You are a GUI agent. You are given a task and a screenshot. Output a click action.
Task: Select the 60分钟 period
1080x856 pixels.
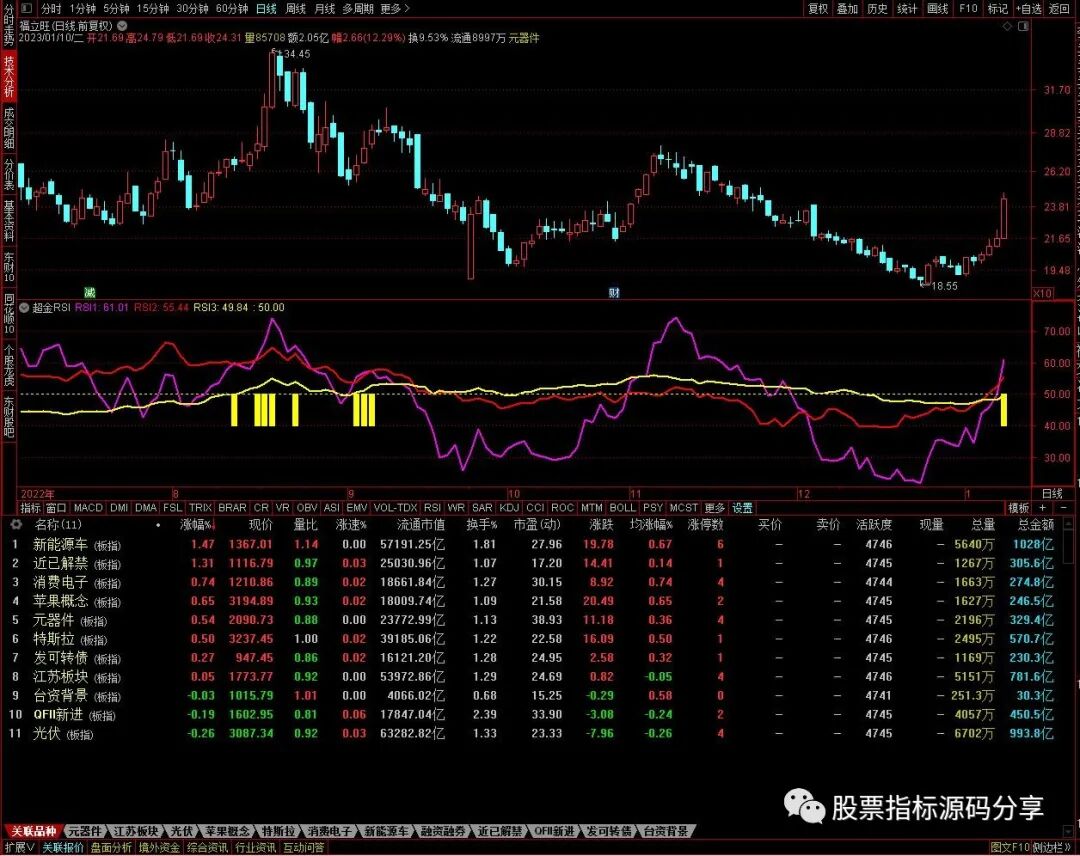232,9
